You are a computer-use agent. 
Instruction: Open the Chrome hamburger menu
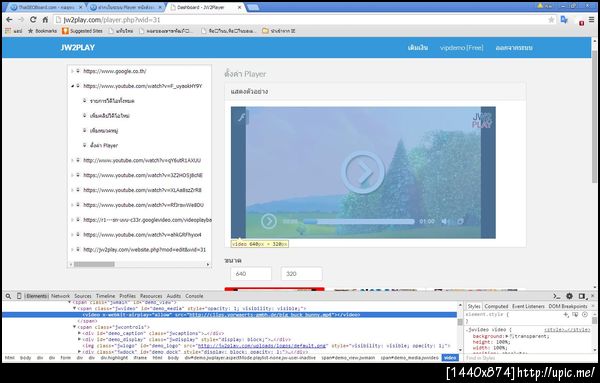(x=591, y=20)
